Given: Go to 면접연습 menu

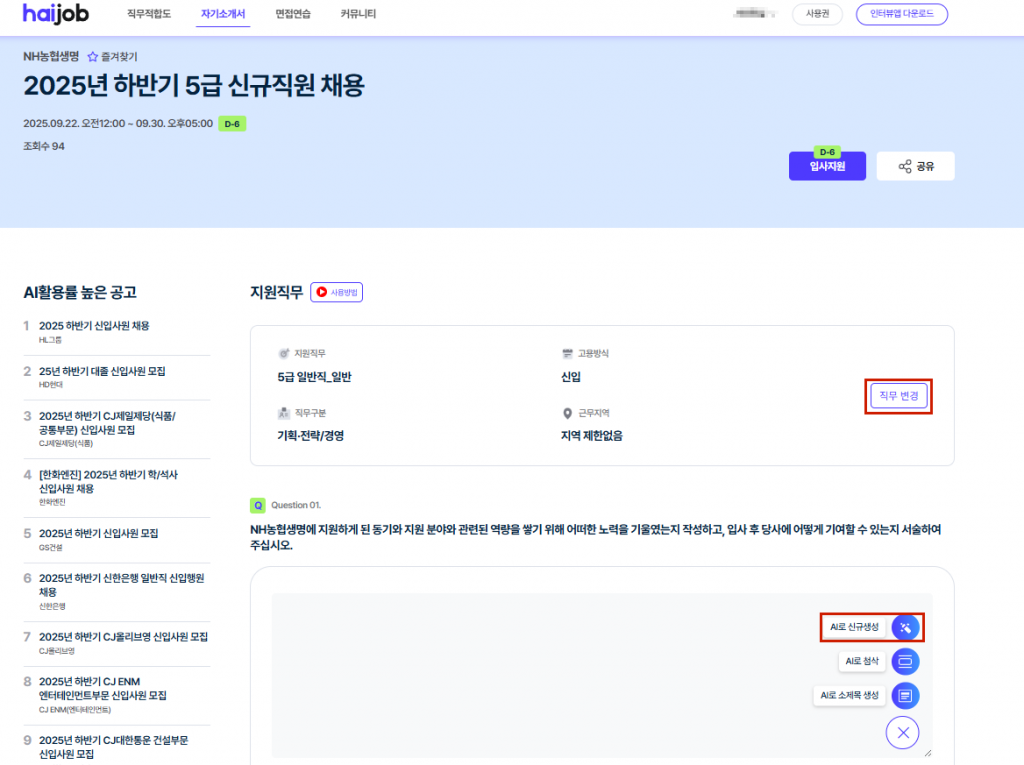Looking at the screenshot, I should [x=293, y=14].
